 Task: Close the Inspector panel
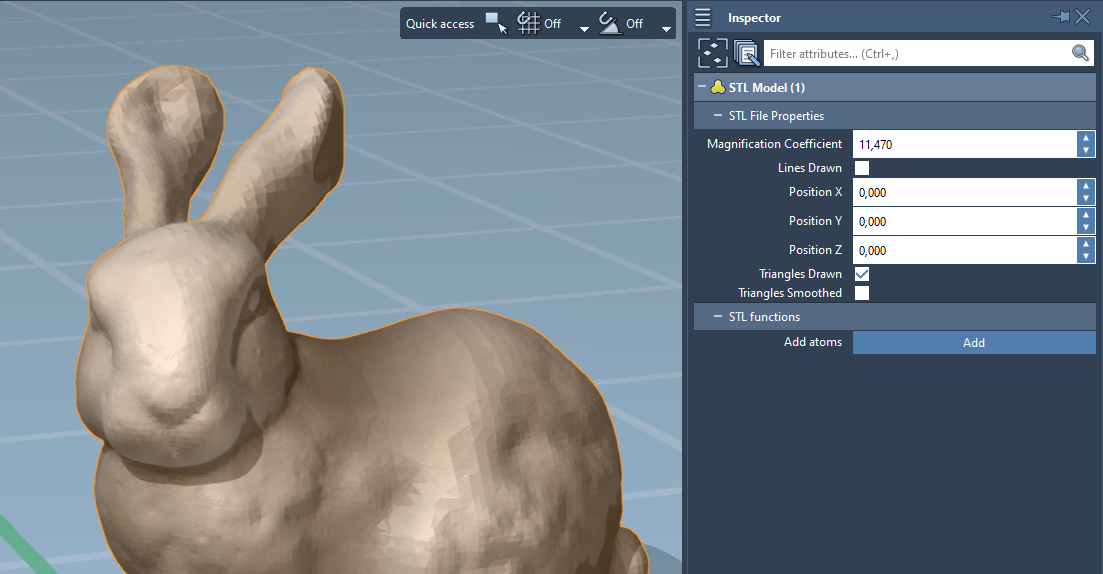pos(1083,17)
